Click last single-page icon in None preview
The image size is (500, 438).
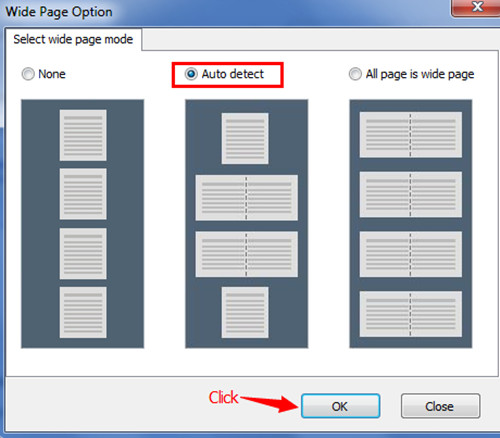[x=83, y=312]
